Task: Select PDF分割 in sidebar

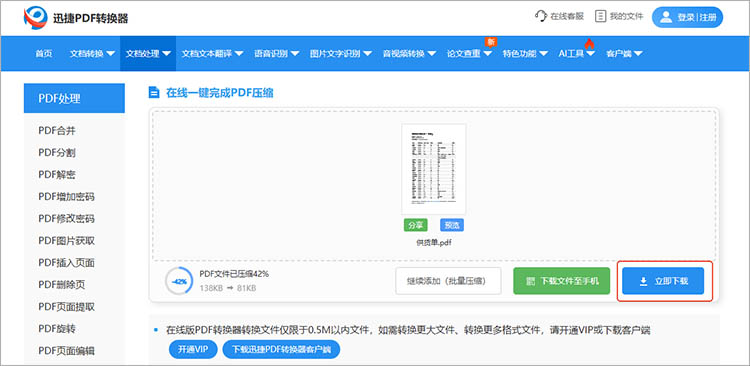Action: 57,153
